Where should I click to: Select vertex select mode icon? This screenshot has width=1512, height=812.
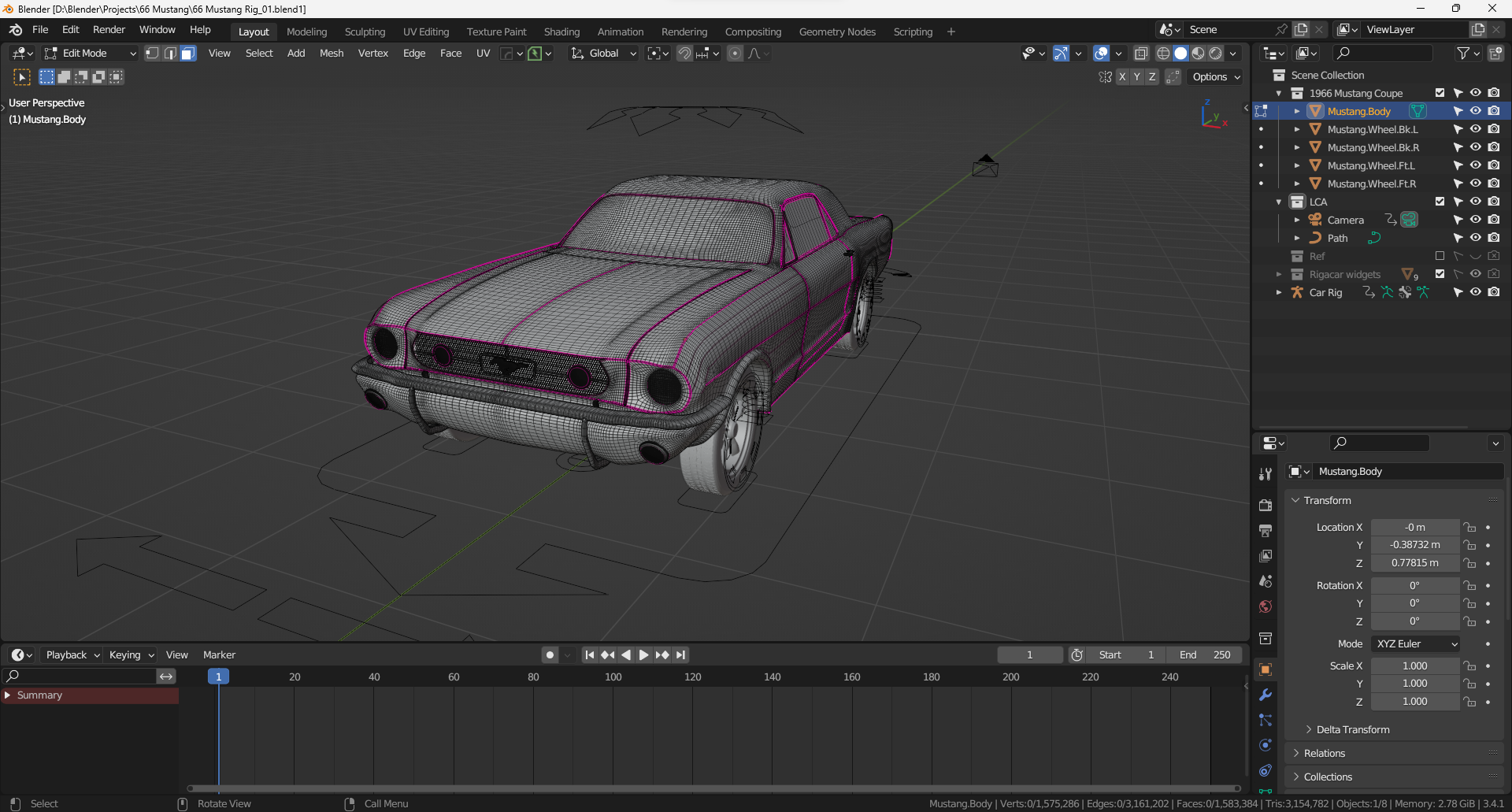[x=152, y=54]
